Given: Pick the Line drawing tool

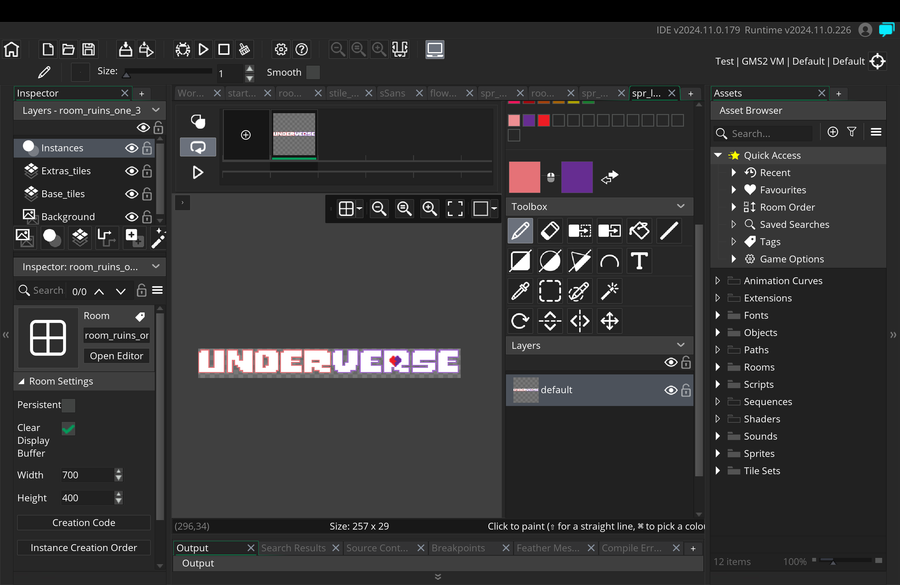Looking at the screenshot, I should point(669,231).
